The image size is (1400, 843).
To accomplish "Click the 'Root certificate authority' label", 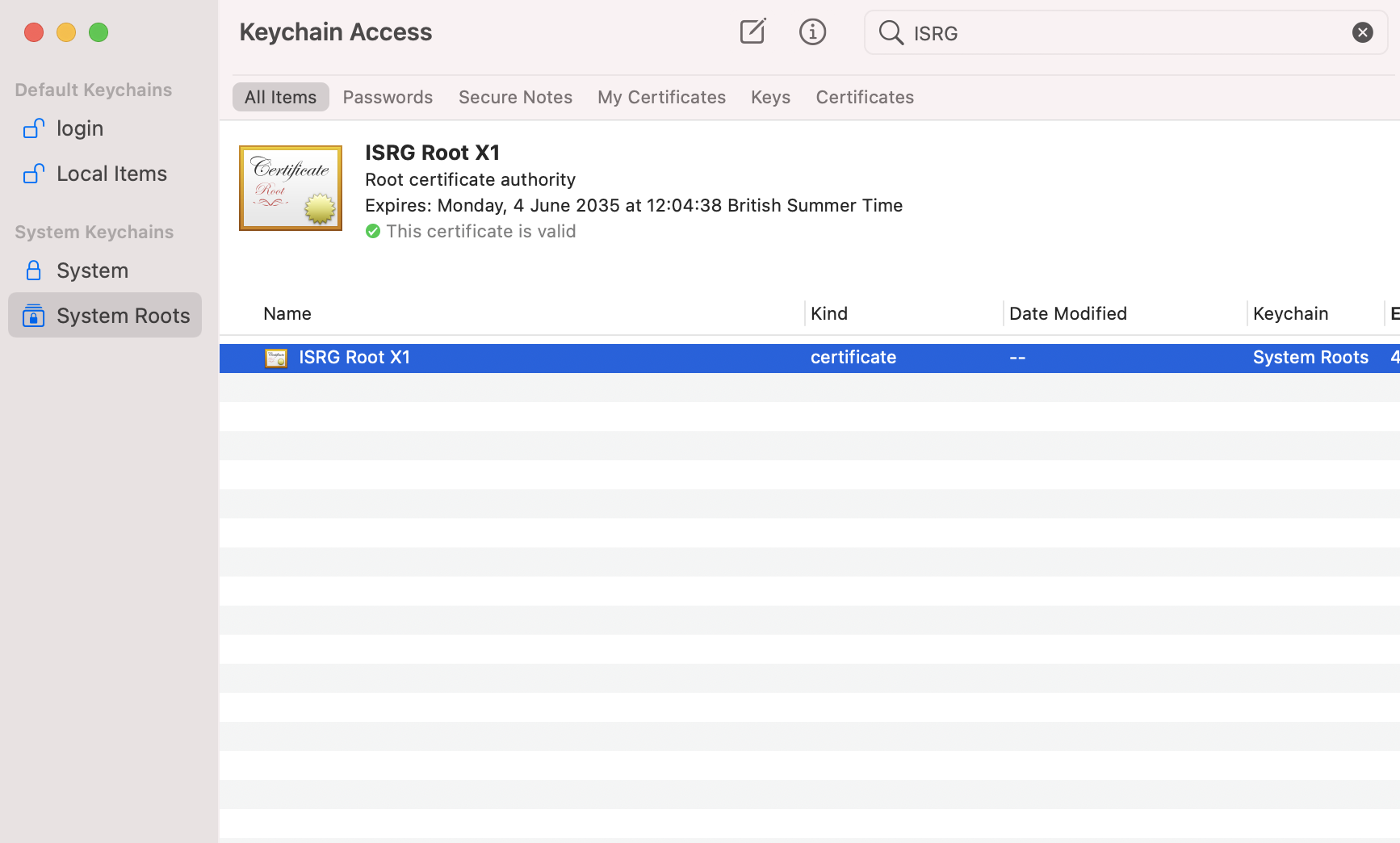I will [470, 179].
